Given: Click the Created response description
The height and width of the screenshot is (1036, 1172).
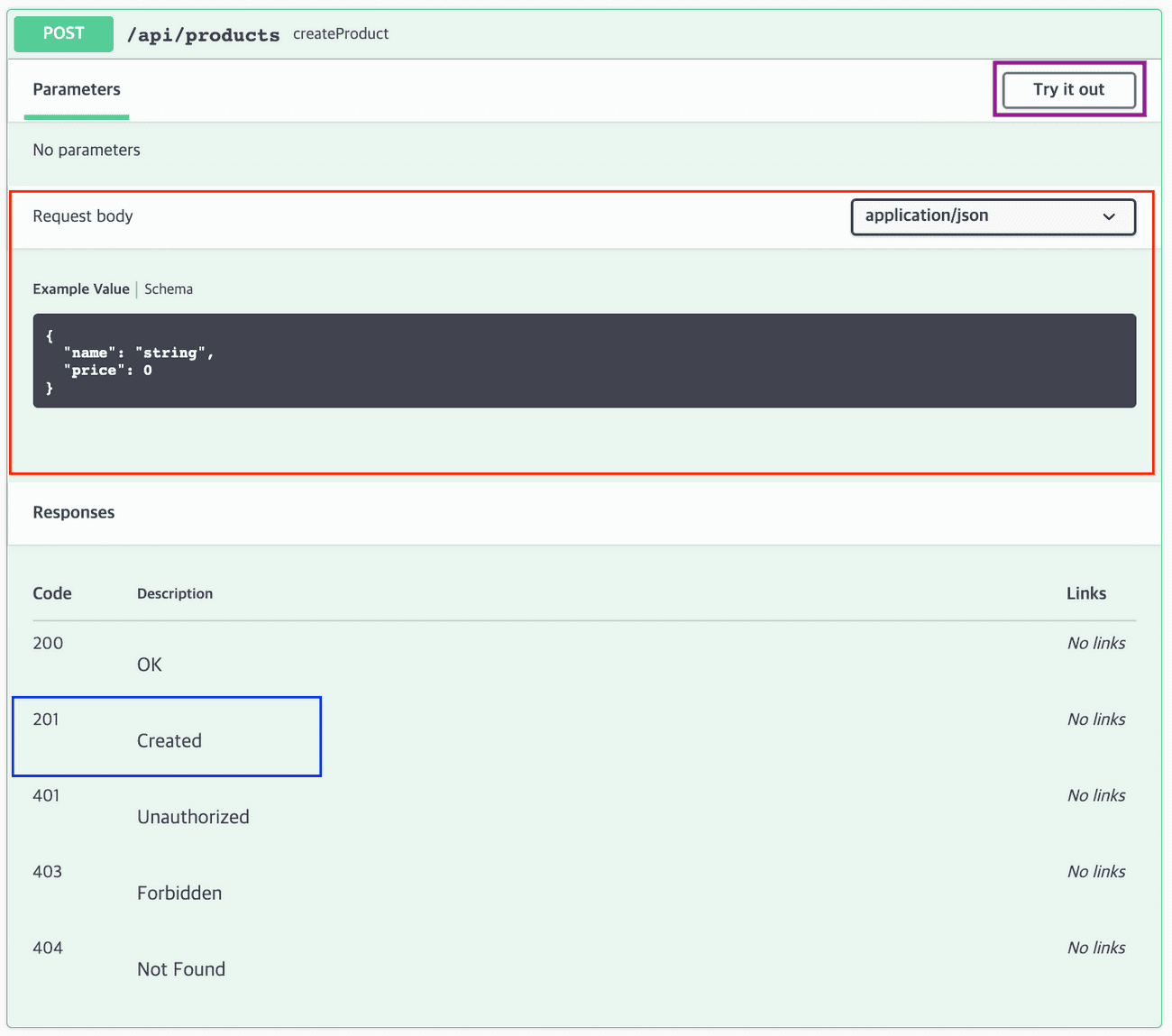Looking at the screenshot, I should tap(169, 741).
